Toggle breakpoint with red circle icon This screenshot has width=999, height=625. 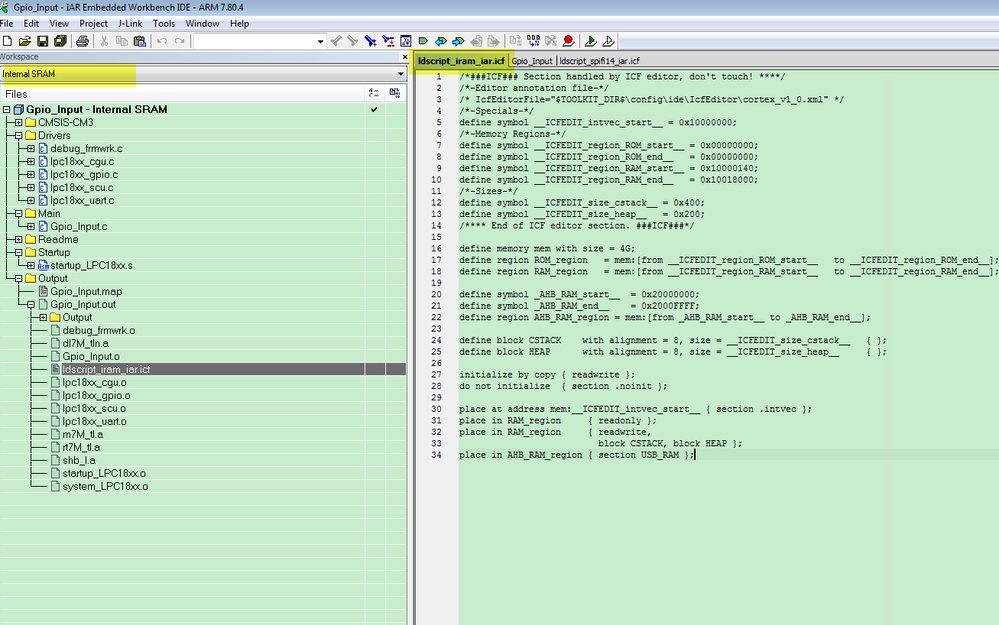point(568,41)
